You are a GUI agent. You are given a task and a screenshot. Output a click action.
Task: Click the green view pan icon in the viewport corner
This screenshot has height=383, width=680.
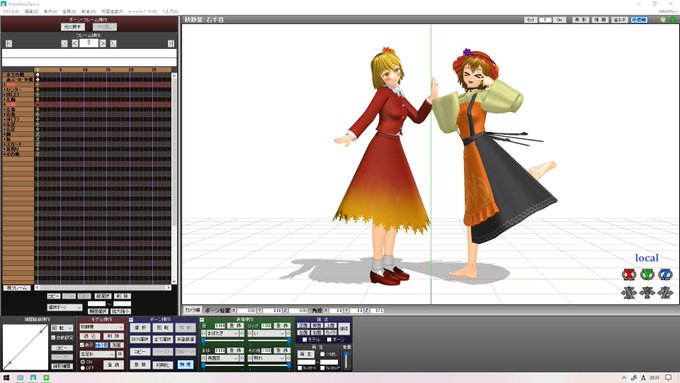click(673, 20)
